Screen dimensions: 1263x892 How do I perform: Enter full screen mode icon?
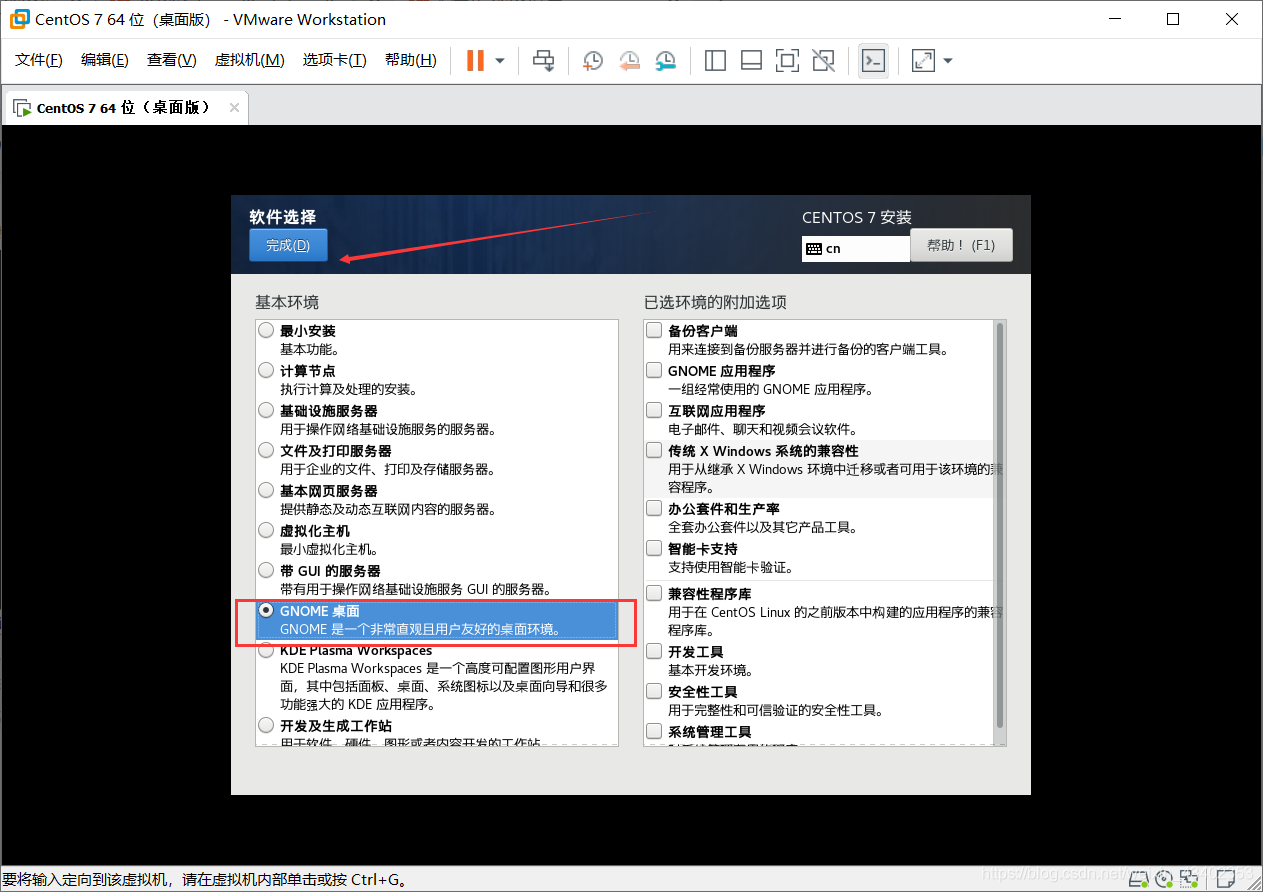(x=787, y=61)
